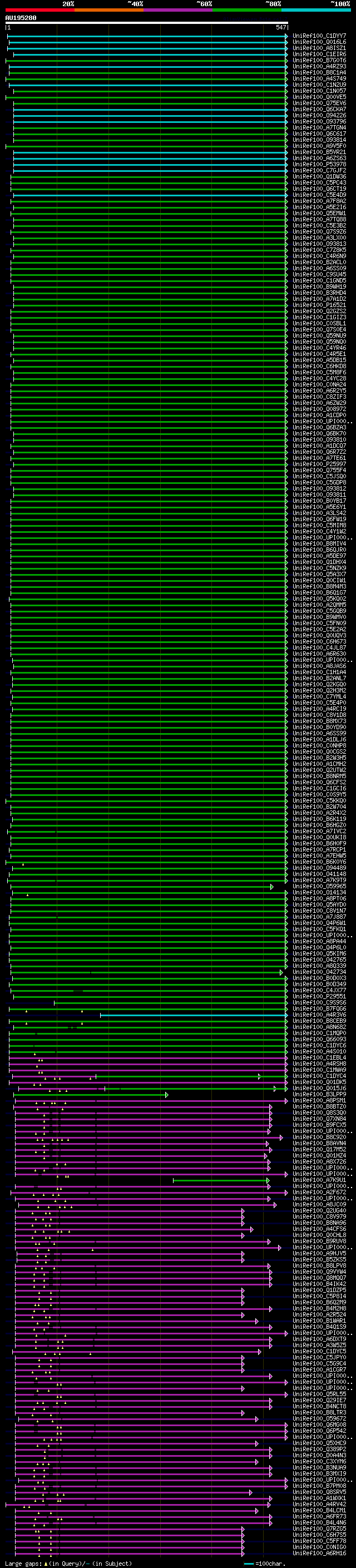Image resolution: width=356 pixels, height=1568 pixels.
Task: Select label UniRef100_A3LX00
Action: [x=319, y=238]
